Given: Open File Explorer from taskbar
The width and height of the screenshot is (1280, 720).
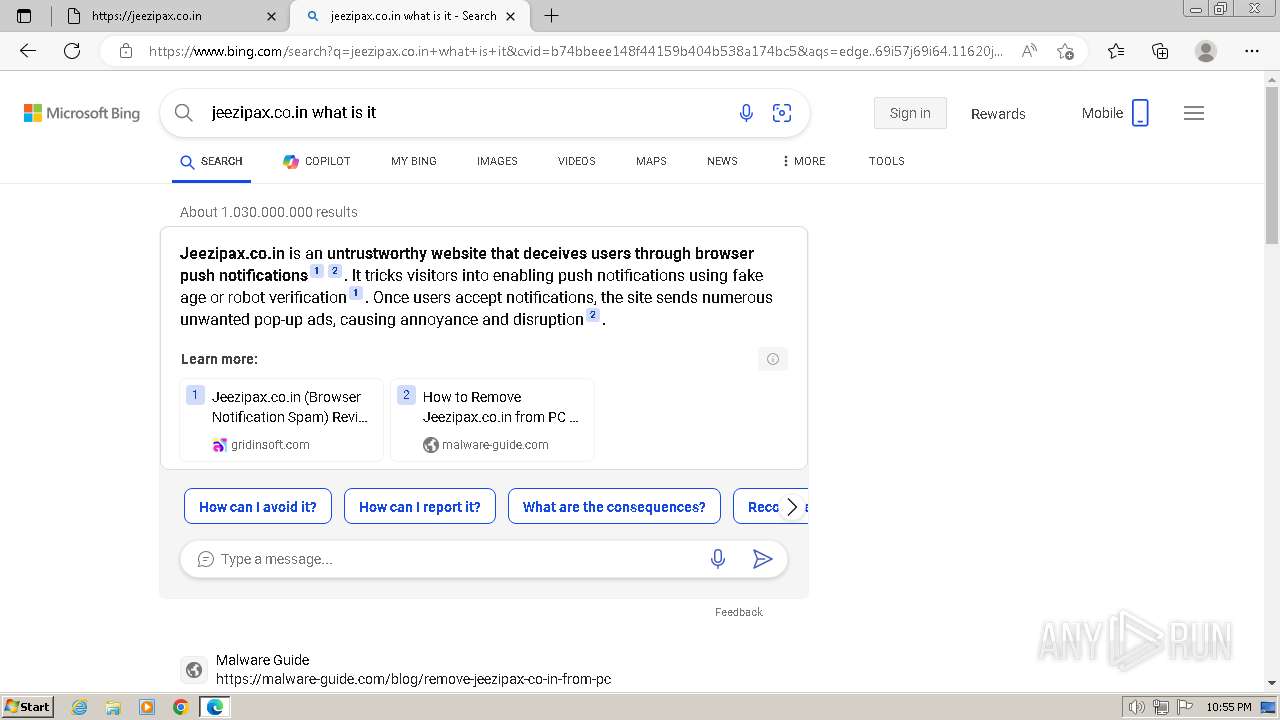Looking at the screenshot, I should 113,707.
